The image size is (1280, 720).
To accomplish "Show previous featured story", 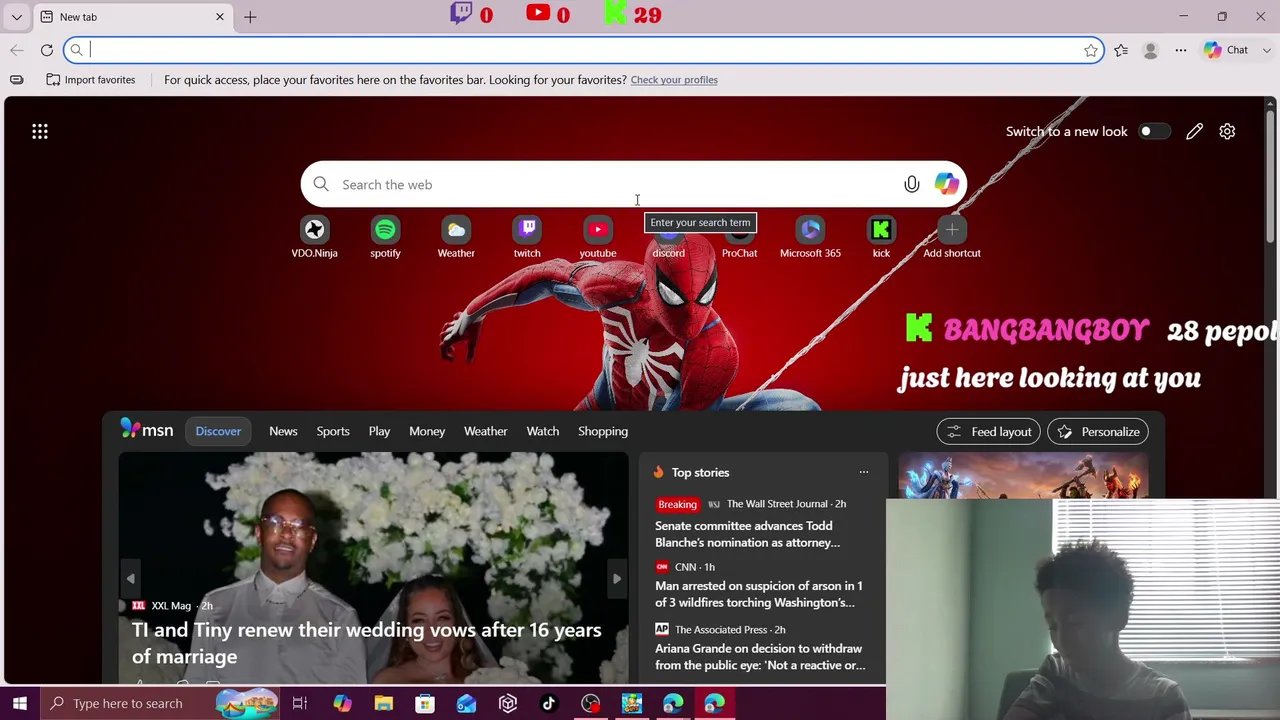I will [x=130, y=578].
